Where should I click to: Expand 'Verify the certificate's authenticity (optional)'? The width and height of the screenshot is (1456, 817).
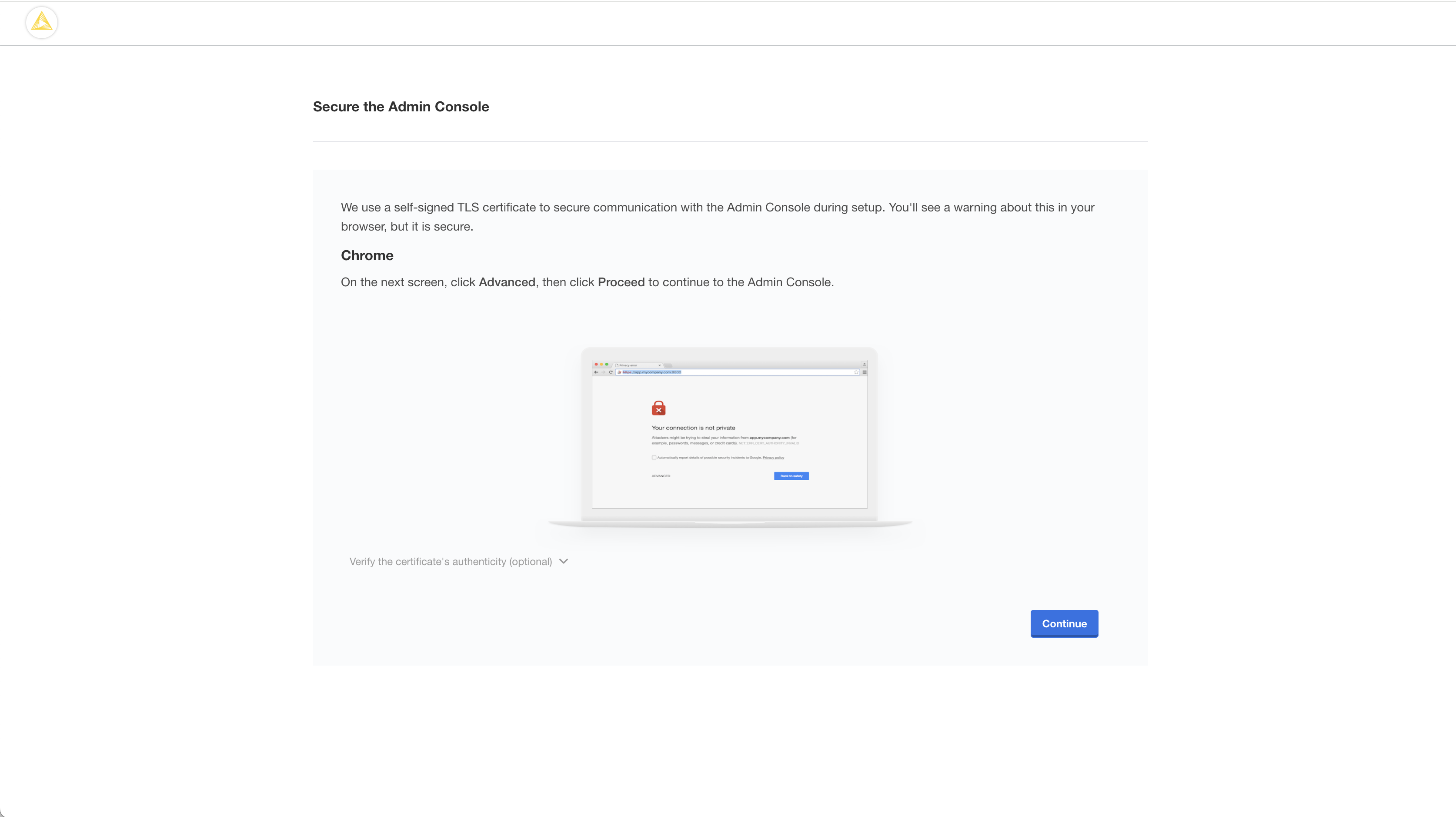click(451, 562)
